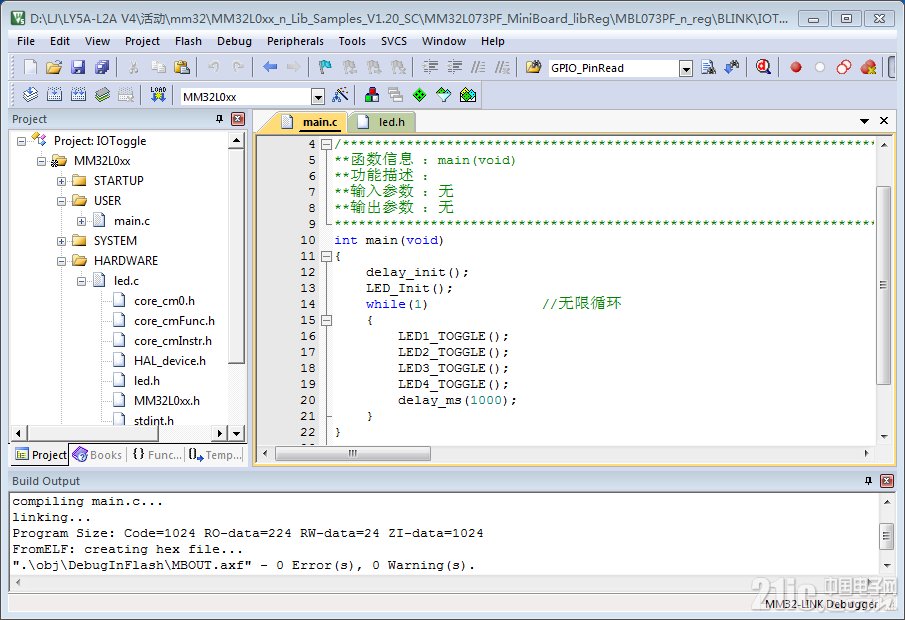Build target toolbar icon
Image resolution: width=905 pixels, height=620 pixels.
[x=54, y=95]
